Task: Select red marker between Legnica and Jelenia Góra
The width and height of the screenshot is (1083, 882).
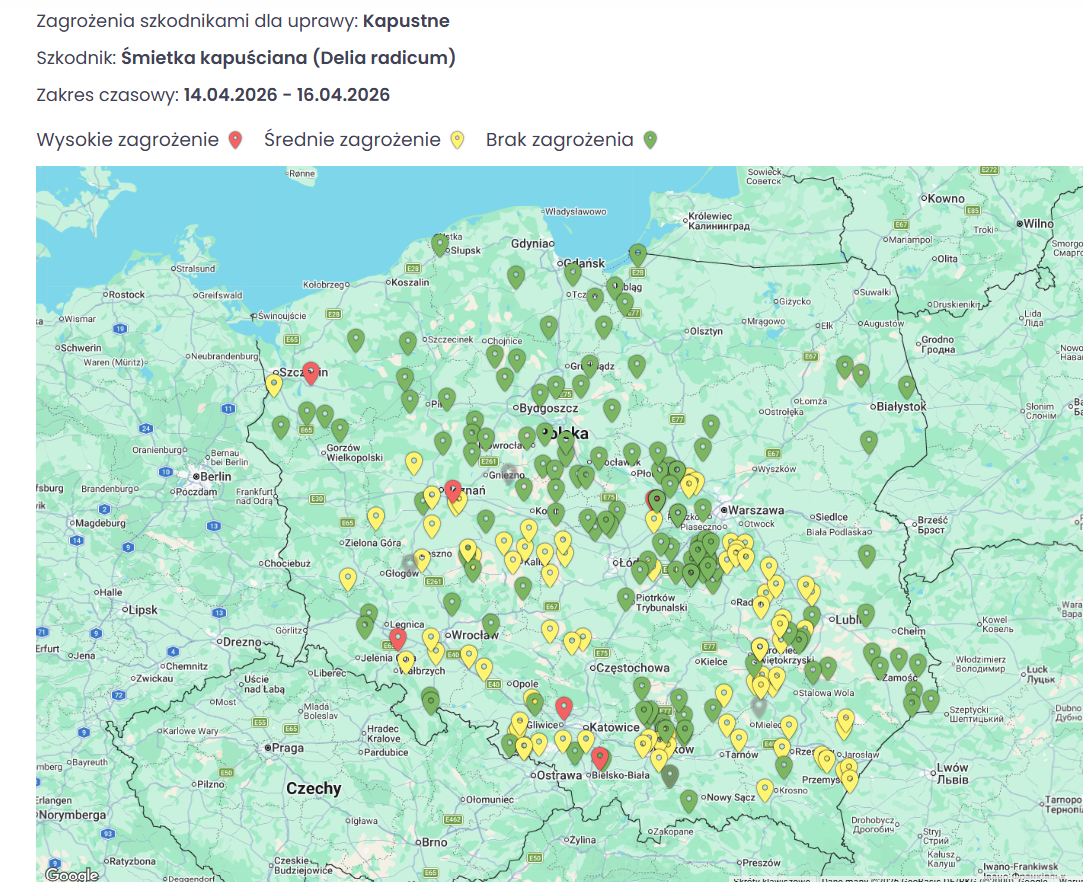Action: (x=398, y=639)
